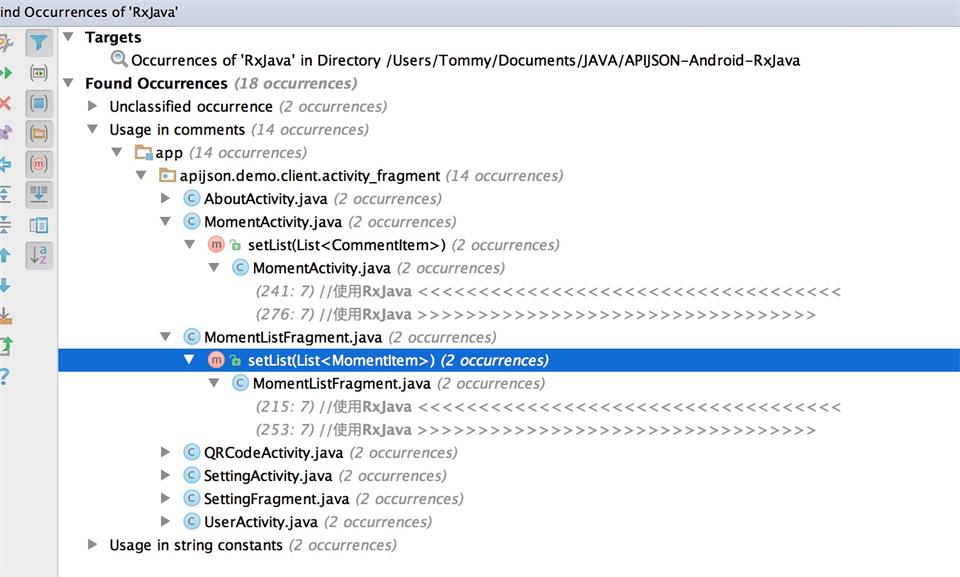Click the import-to-tray down arrow icon

tap(5, 316)
